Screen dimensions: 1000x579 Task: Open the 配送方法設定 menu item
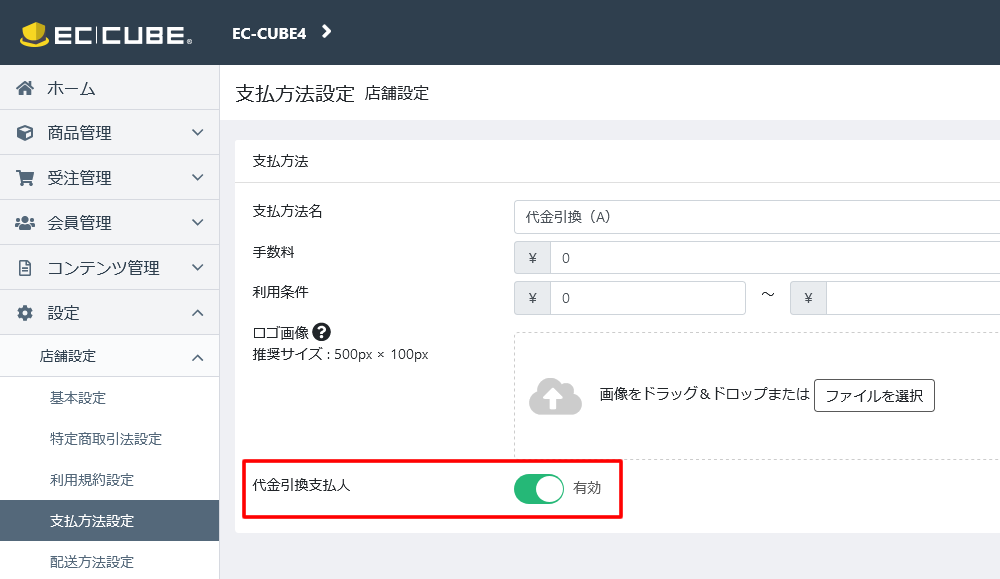click(91, 562)
